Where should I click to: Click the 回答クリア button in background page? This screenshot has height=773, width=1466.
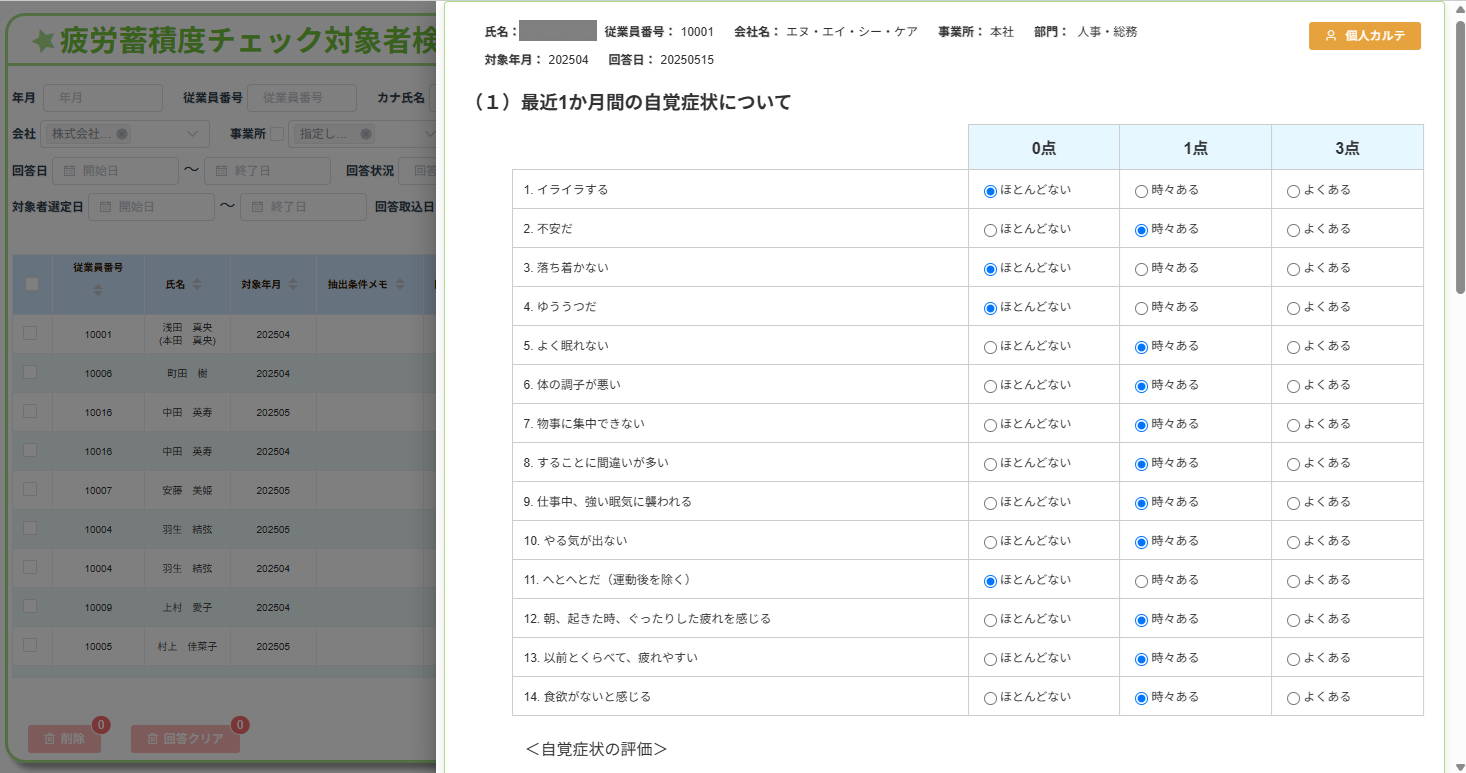pyautogui.click(x=185, y=739)
